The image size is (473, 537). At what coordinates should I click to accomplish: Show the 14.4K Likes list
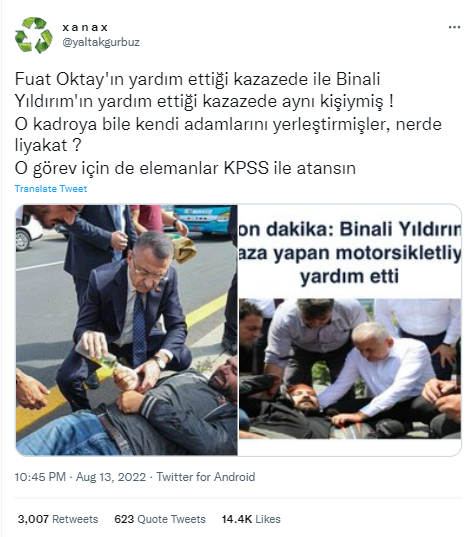coord(251,519)
